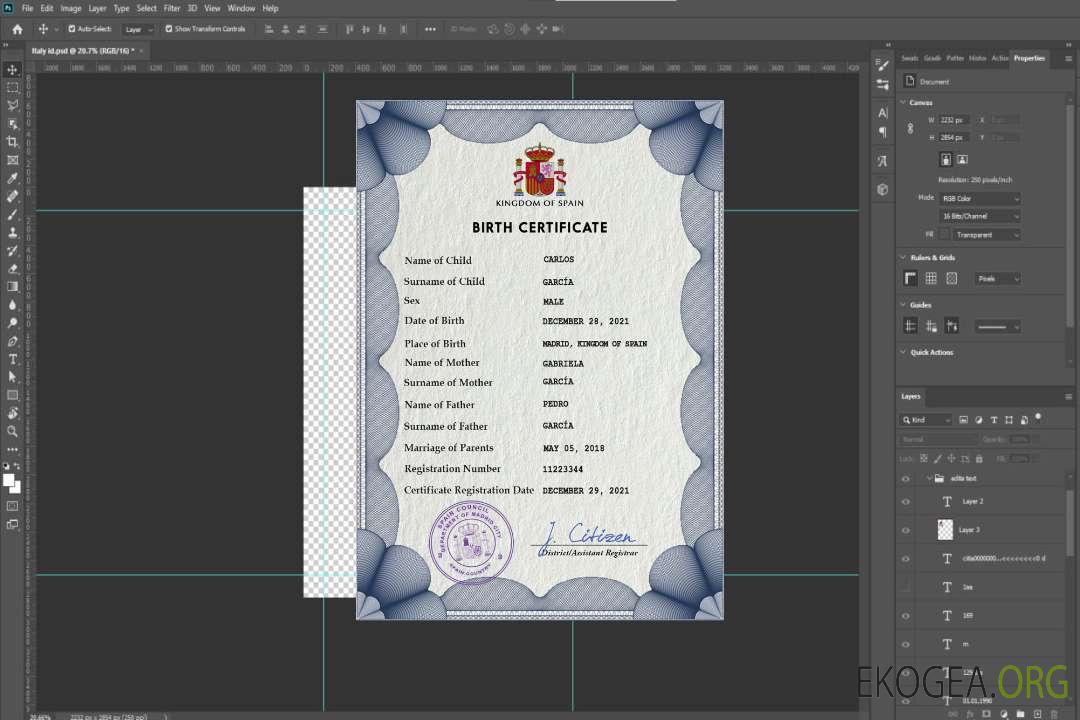Select the Dodge tool
This screenshot has width=1080, height=720.
click(x=12, y=322)
